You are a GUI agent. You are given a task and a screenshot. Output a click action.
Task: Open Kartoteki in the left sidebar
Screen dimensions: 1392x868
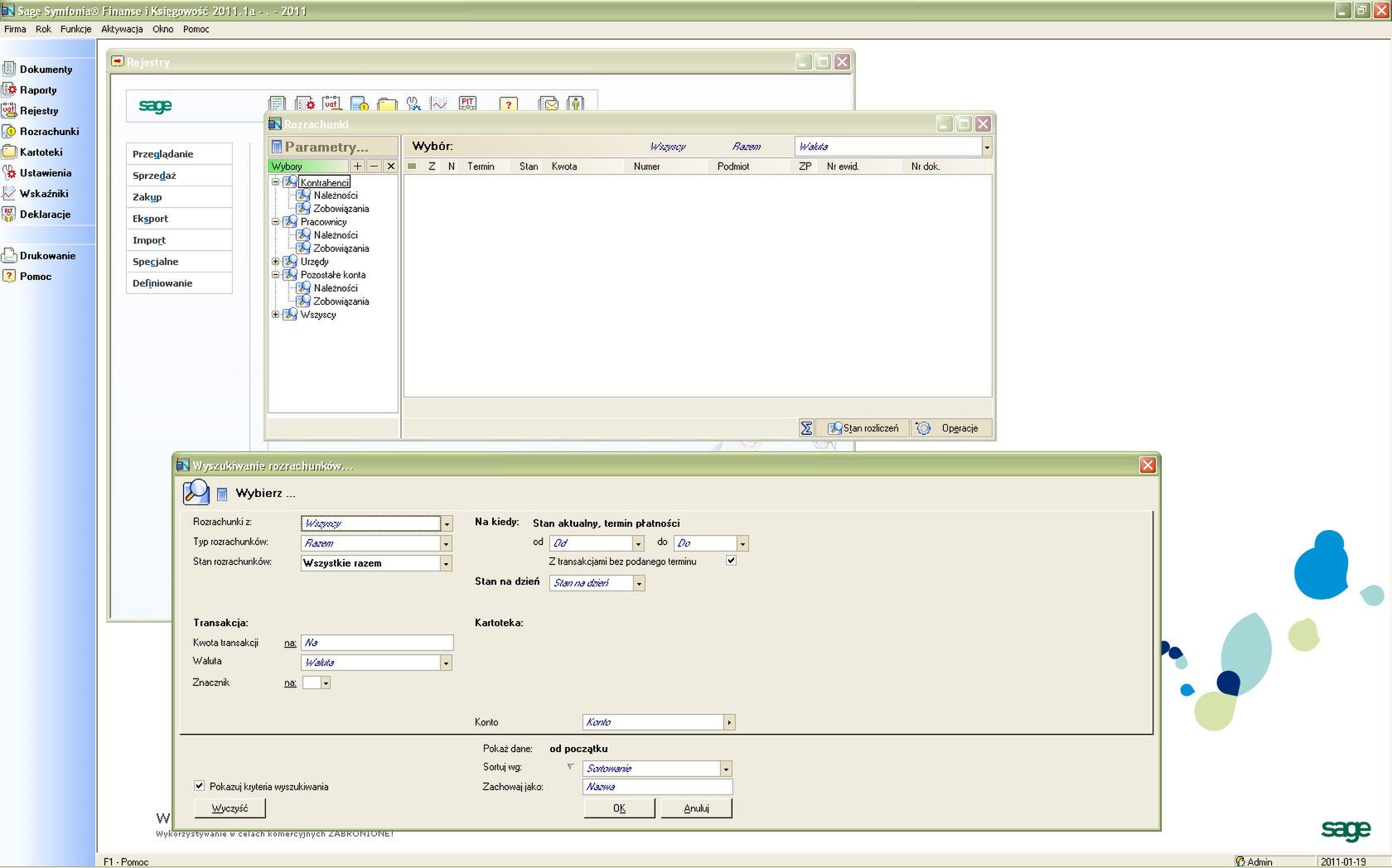[33, 152]
